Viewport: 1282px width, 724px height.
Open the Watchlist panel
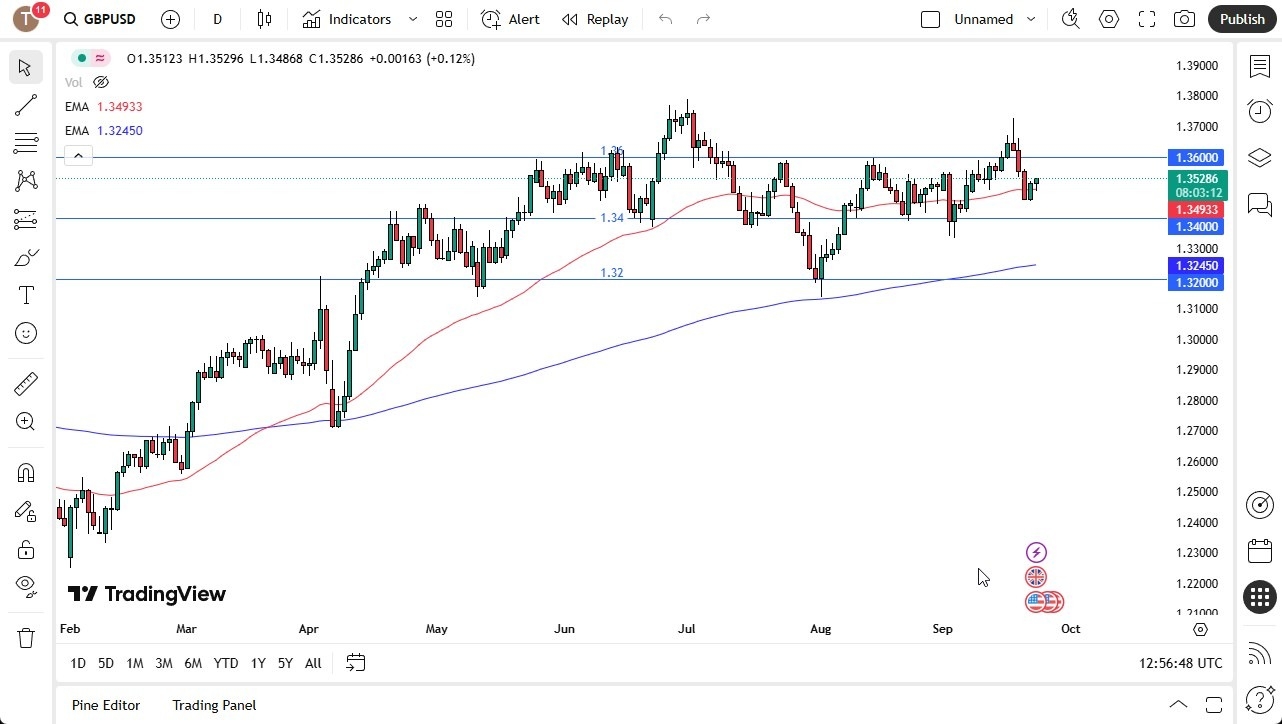pyautogui.click(x=1259, y=65)
